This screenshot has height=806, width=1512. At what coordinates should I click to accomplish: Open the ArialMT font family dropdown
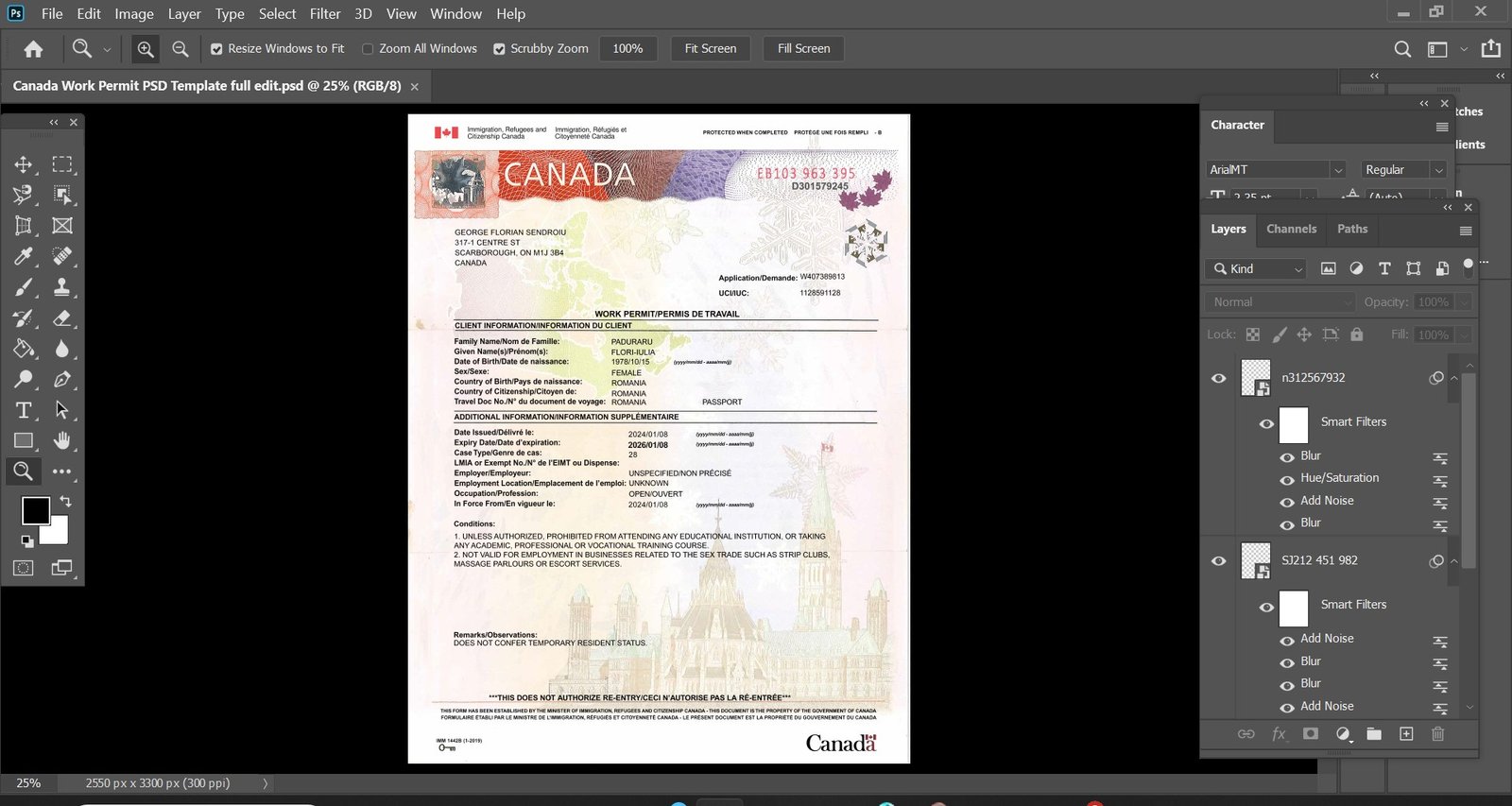[x=1275, y=170]
